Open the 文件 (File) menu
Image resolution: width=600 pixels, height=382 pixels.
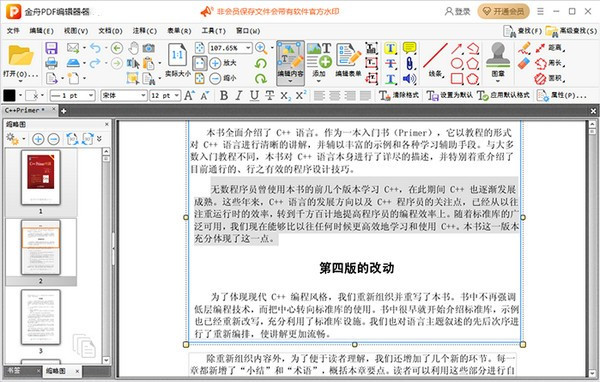pos(13,30)
